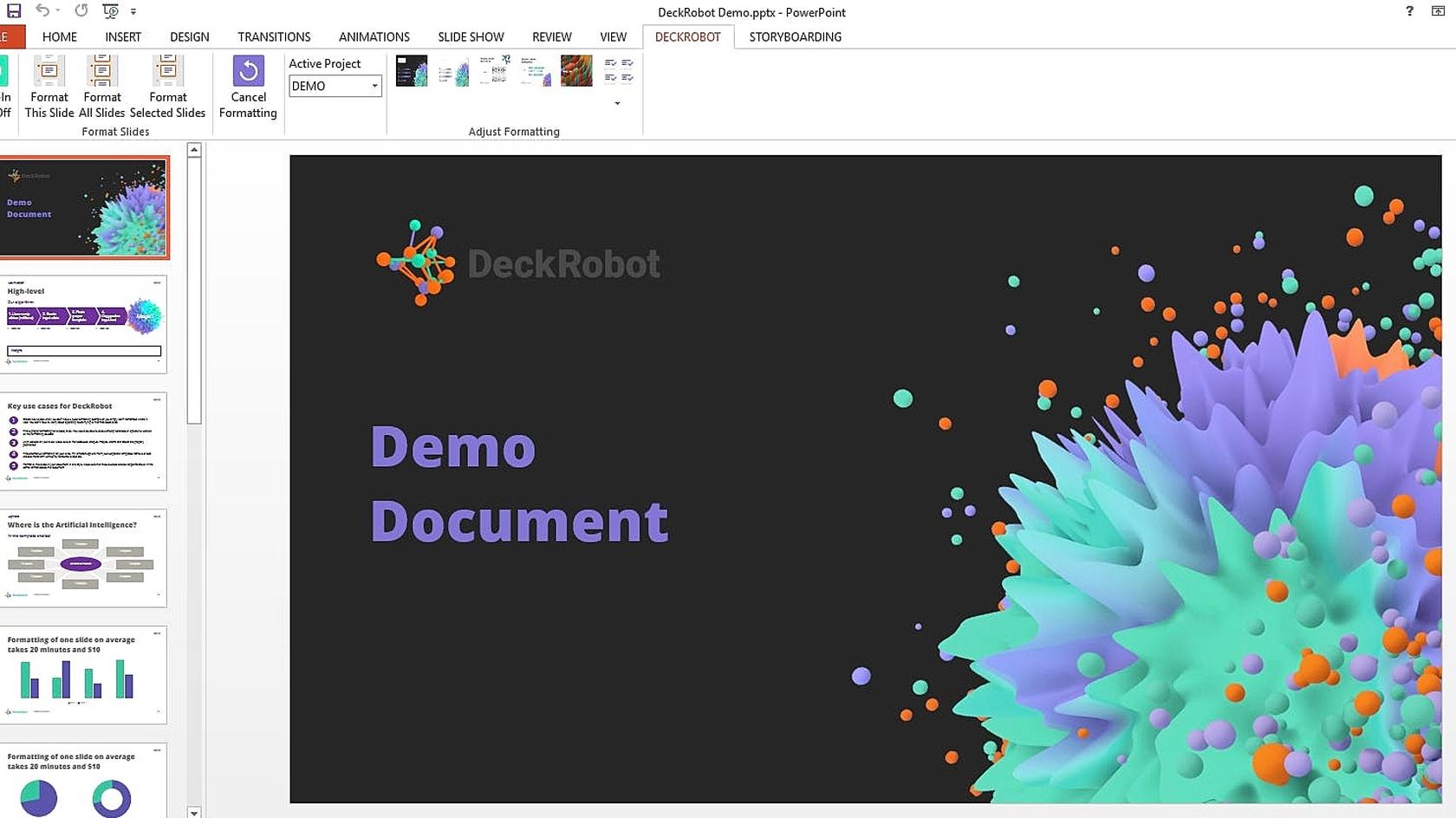The image size is (1456, 818).
Task: Undo the last action
Action: coord(42,10)
